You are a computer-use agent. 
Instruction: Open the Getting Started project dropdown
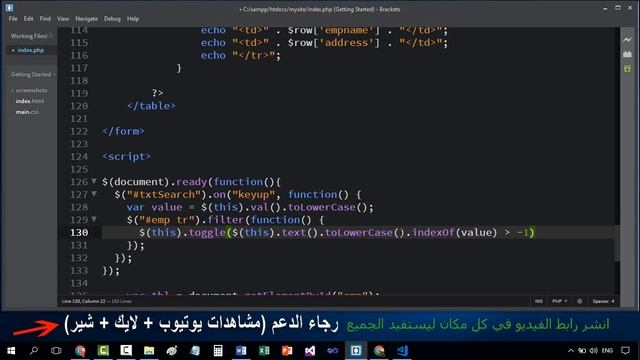click(x=33, y=74)
